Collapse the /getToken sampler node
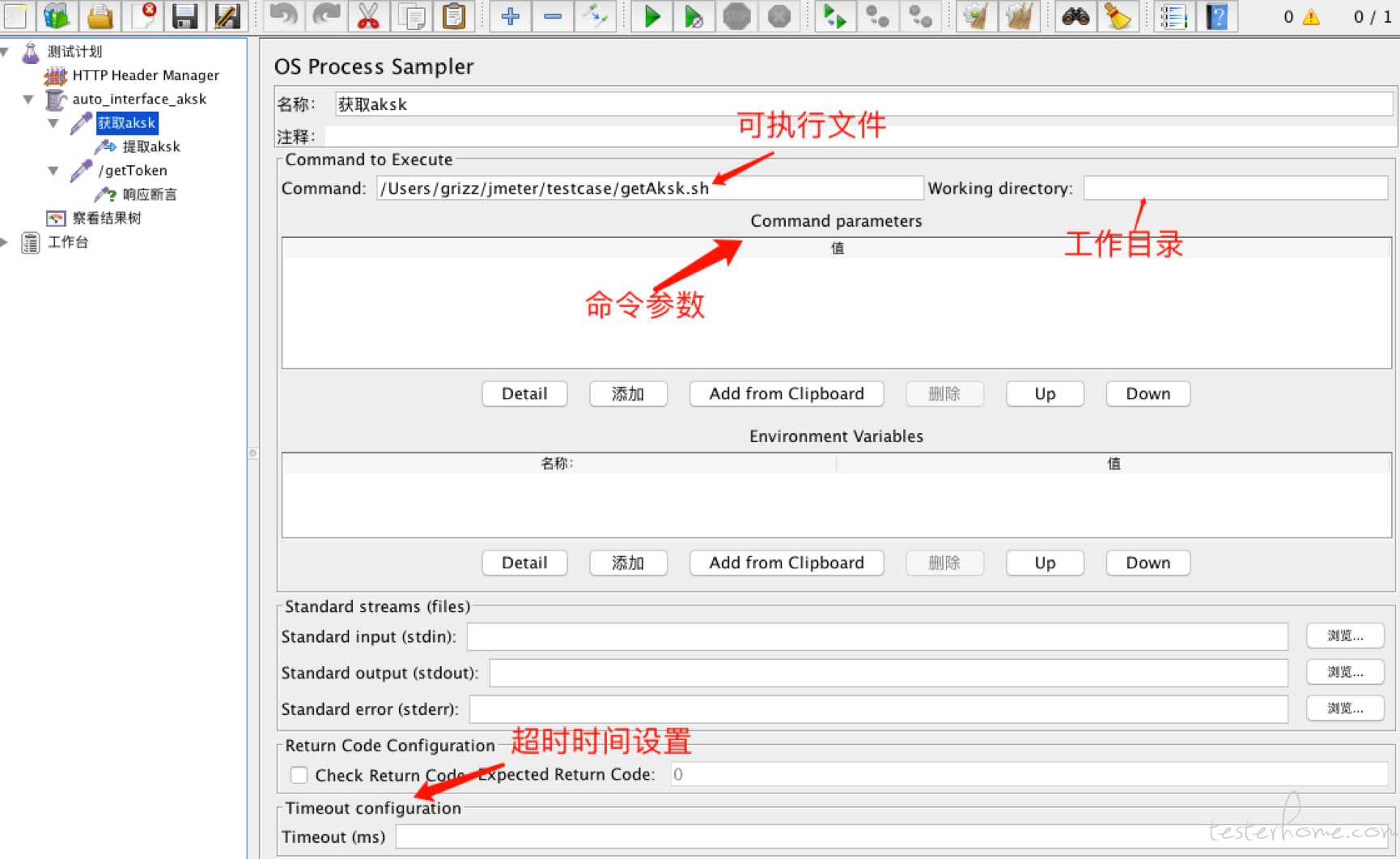The width and height of the screenshot is (1400, 859). point(53,170)
